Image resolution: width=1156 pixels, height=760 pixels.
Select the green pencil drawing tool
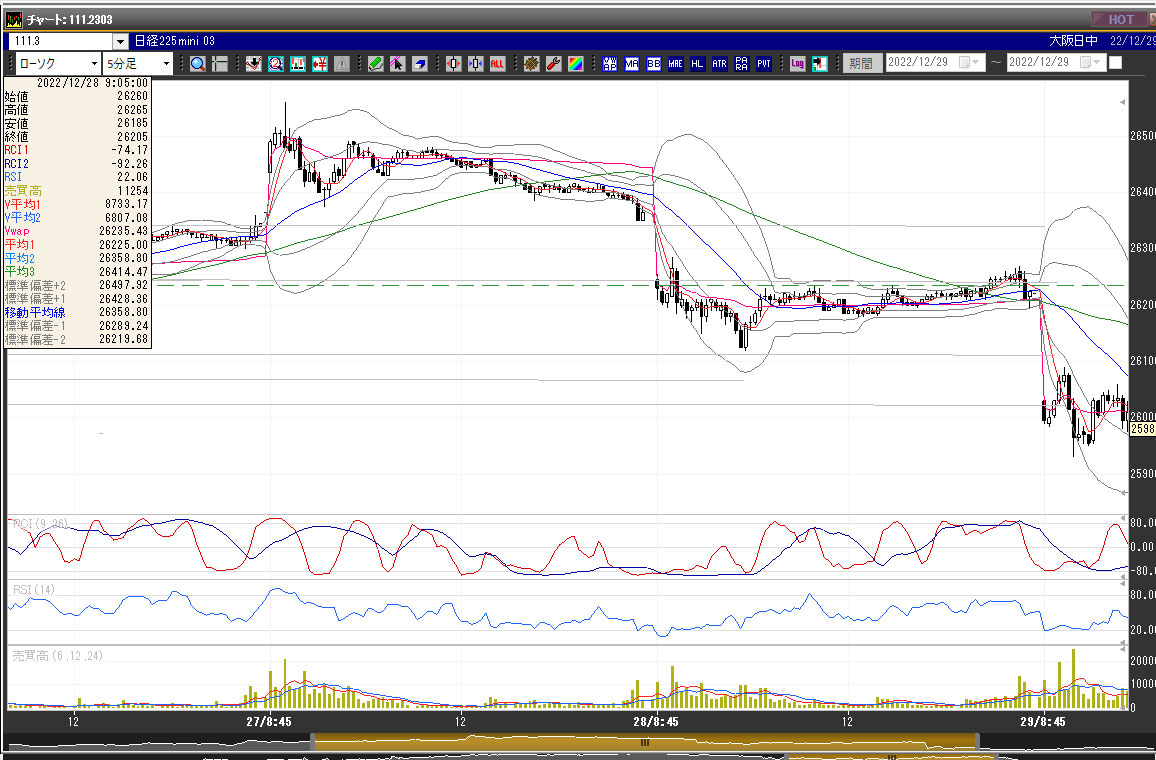coord(376,64)
